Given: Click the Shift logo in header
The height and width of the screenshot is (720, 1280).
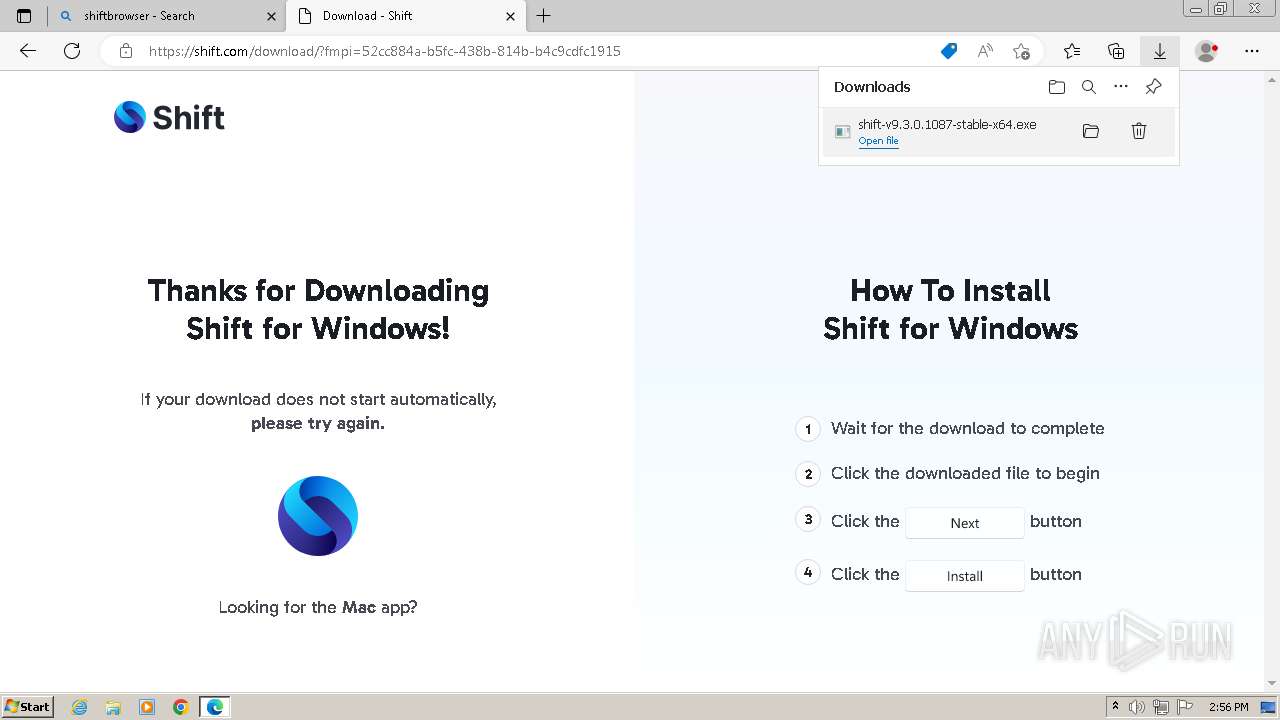Looking at the screenshot, I should tap(169, 117).
